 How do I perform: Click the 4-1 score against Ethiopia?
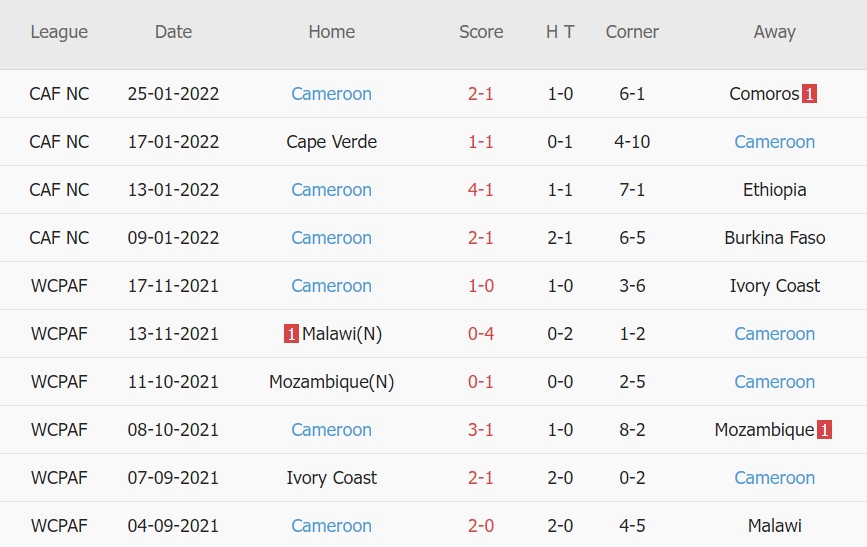click(x=481, y=190)
